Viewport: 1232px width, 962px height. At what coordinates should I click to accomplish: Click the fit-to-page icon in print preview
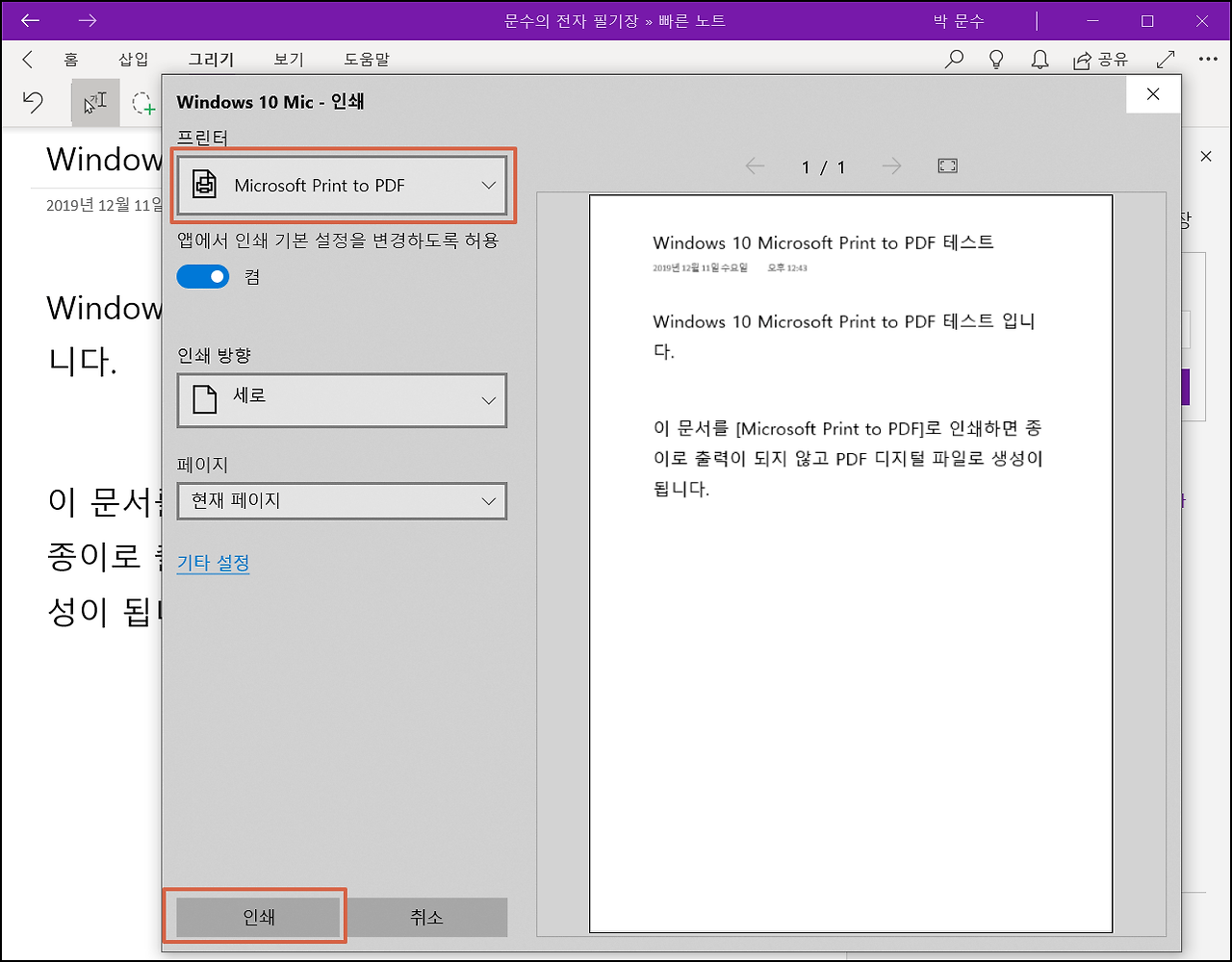[x=947, y=165]
